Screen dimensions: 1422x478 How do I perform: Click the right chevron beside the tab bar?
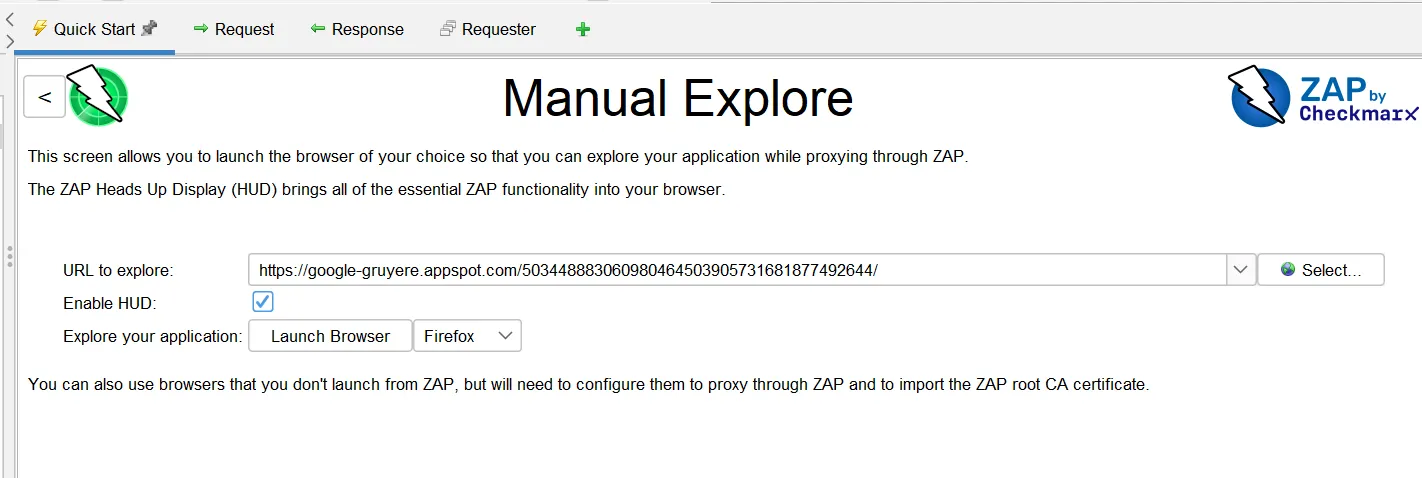point(9,41)
